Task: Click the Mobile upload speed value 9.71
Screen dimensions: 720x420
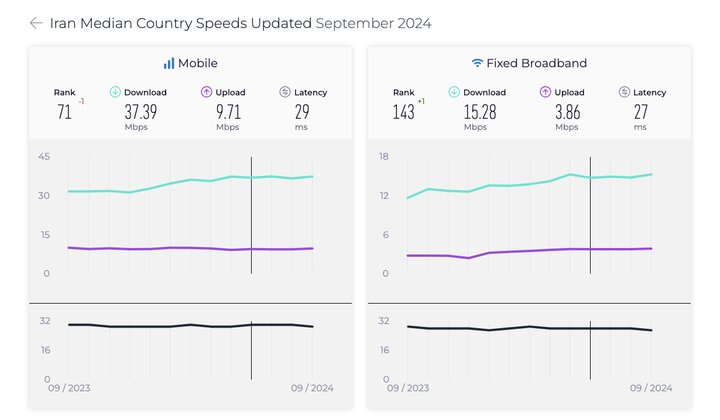Action: pyautogui.click(x=227, y=110)
